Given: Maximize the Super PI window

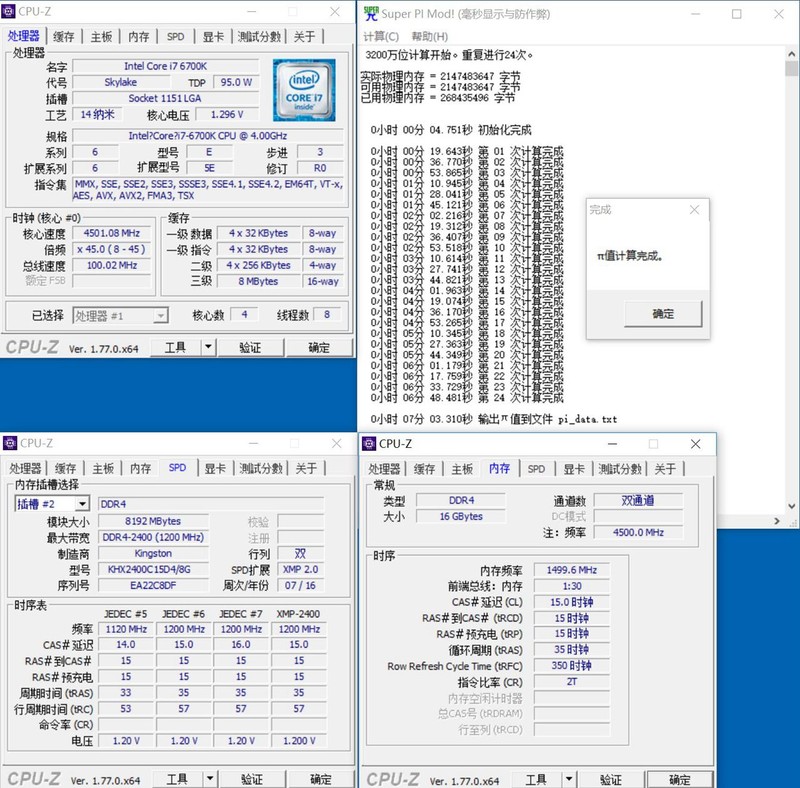Looking at the screenshot, I should [x=736, y=14].
